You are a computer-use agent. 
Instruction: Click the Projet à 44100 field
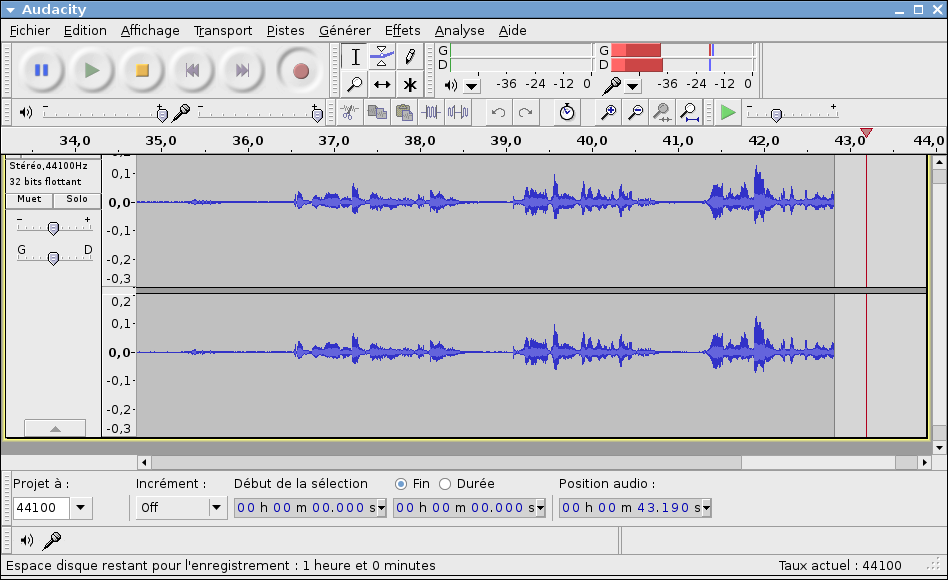pos(41,507)
